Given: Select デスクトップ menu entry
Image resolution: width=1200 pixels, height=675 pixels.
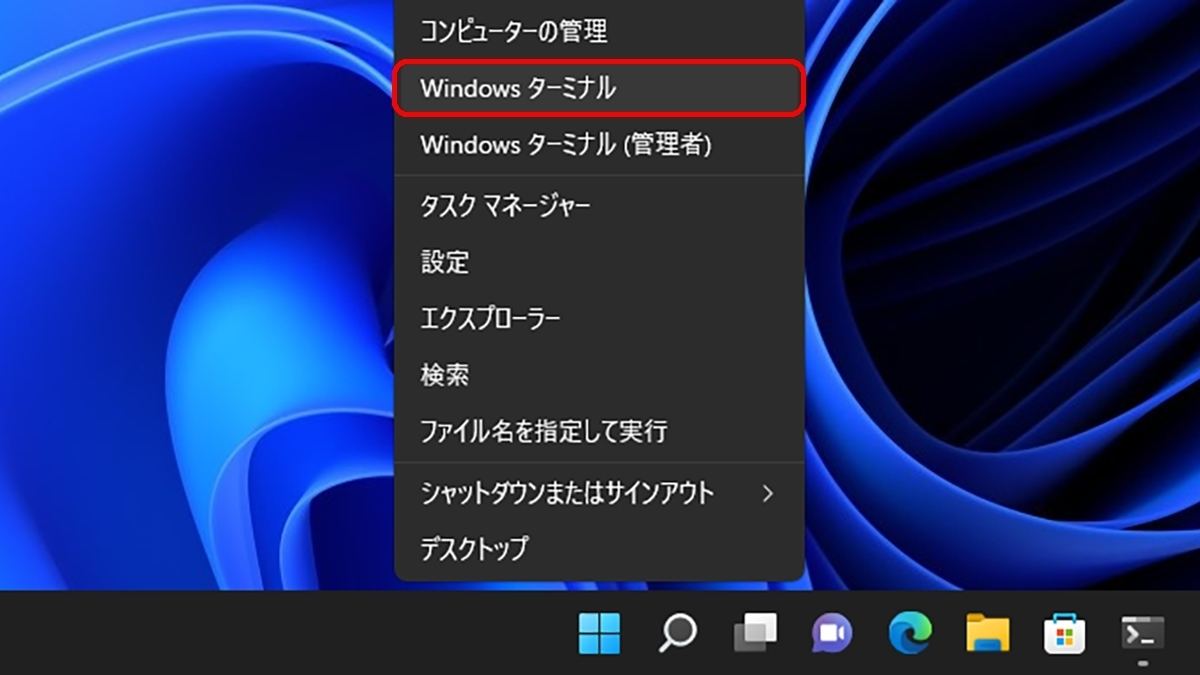Looking at the screenshot, I should click(x=600, y=549).
